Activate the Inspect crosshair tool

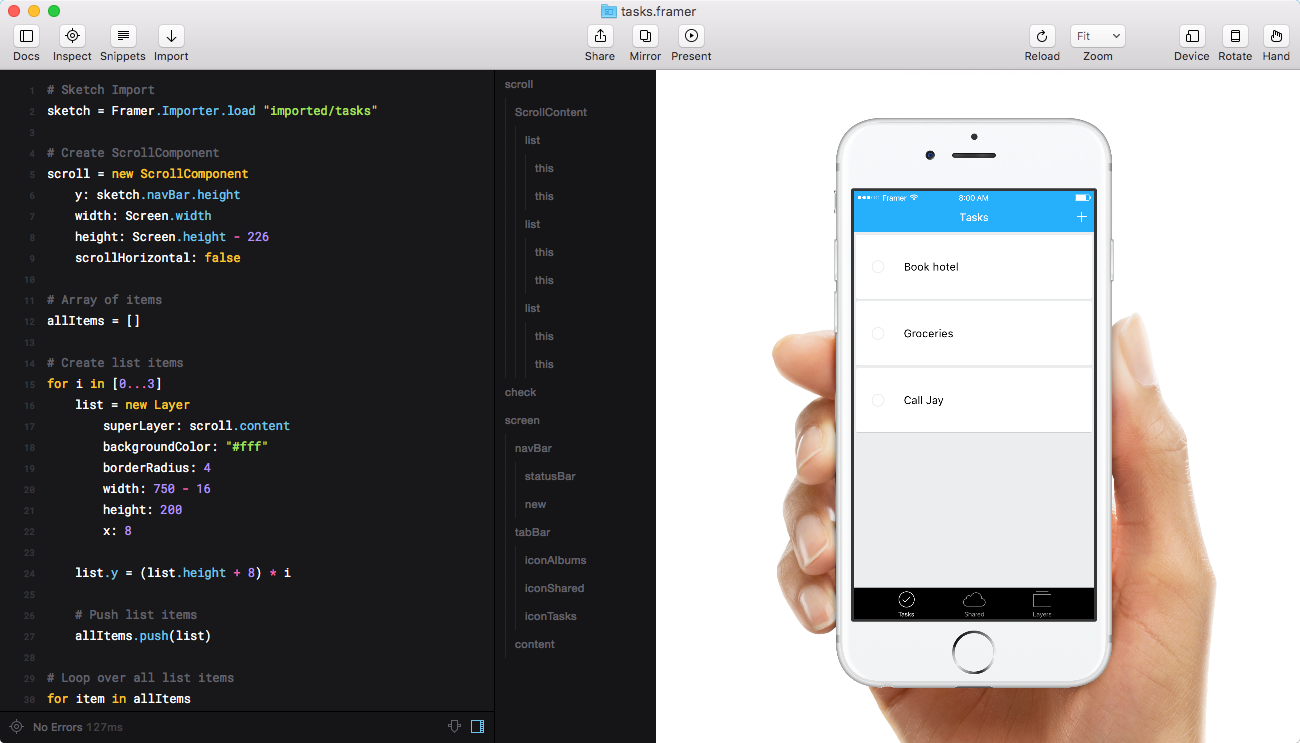pos(72,36)
